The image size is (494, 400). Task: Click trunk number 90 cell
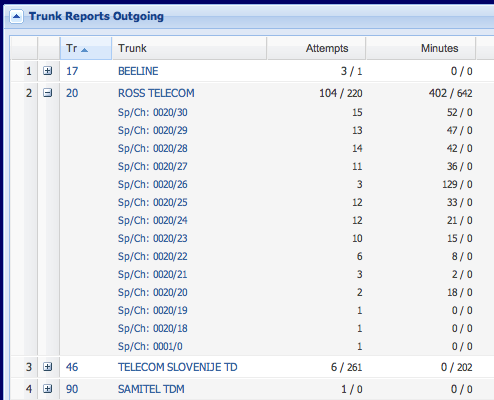pos(72,389)
